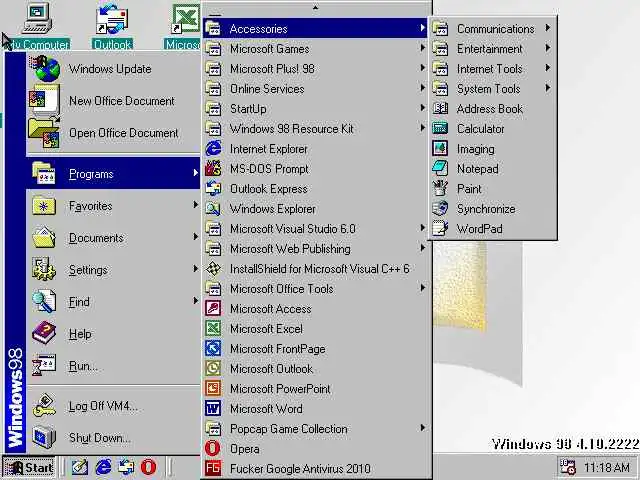Viewport: 640px width, 480px height.
Task: Select the Outlook desktop shortcut
Action: coord(112,25)
